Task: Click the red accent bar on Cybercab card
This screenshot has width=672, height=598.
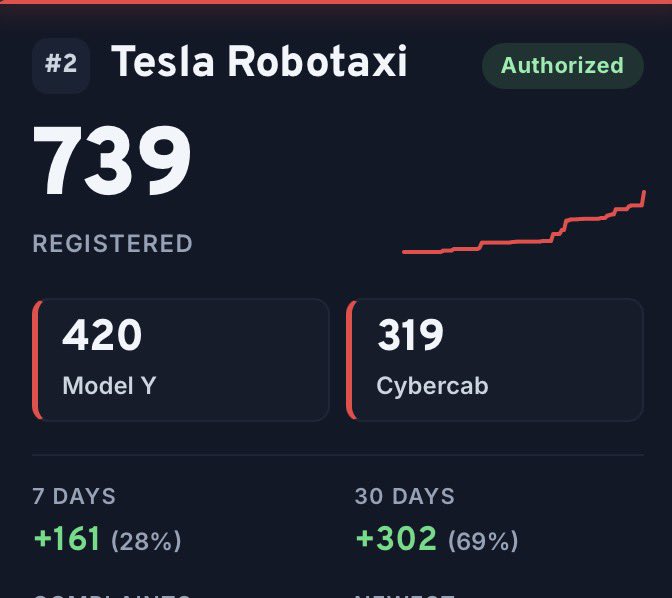Action: coord(351,360)
